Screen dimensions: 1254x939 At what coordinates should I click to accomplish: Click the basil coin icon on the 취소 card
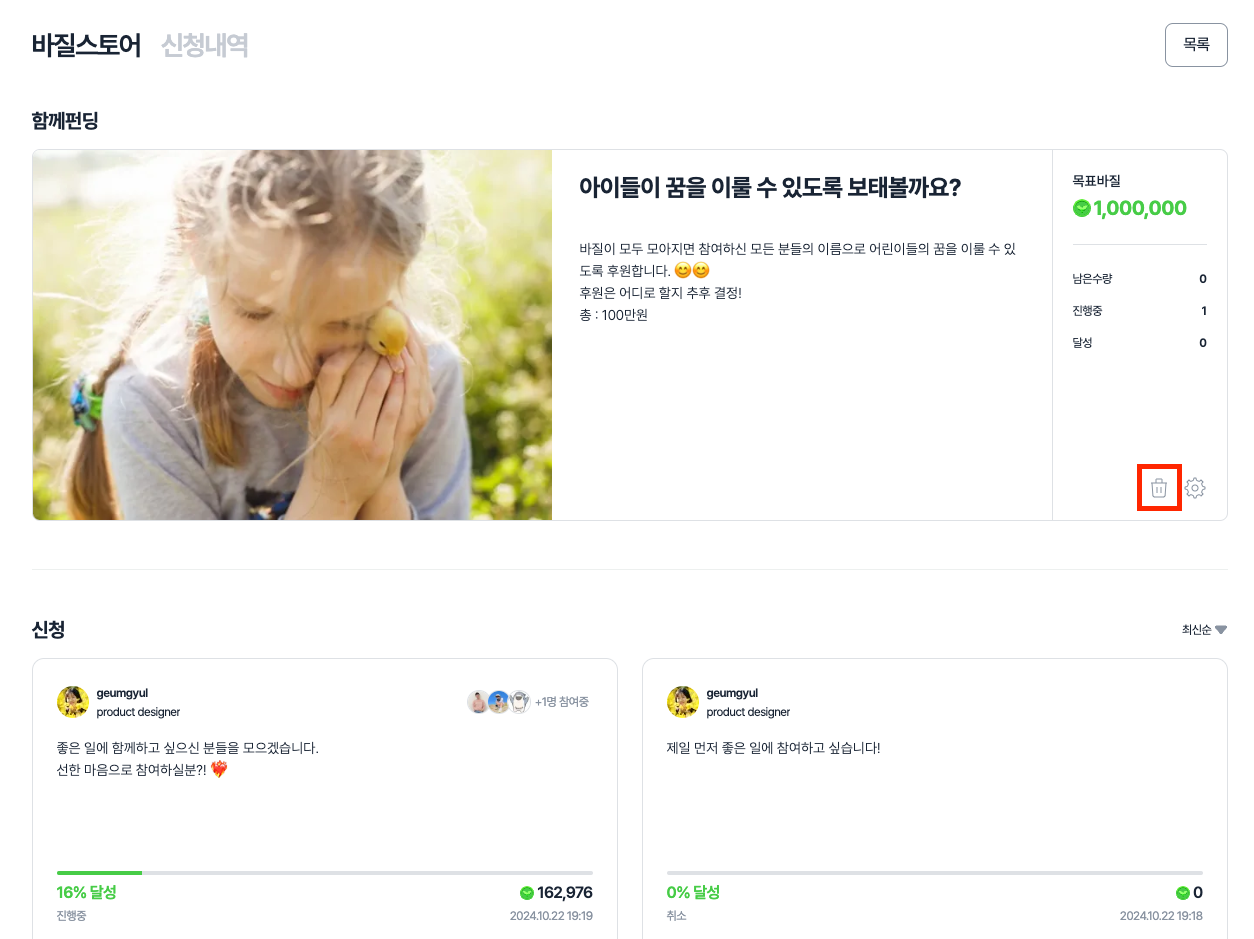tap(1182, 893)
